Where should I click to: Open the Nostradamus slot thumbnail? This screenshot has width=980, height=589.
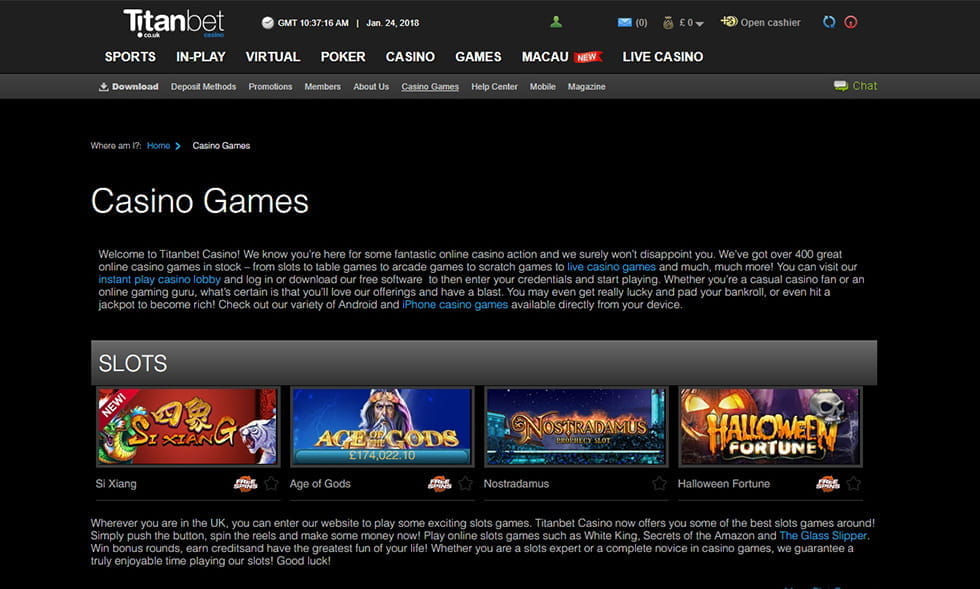[576, 426]
